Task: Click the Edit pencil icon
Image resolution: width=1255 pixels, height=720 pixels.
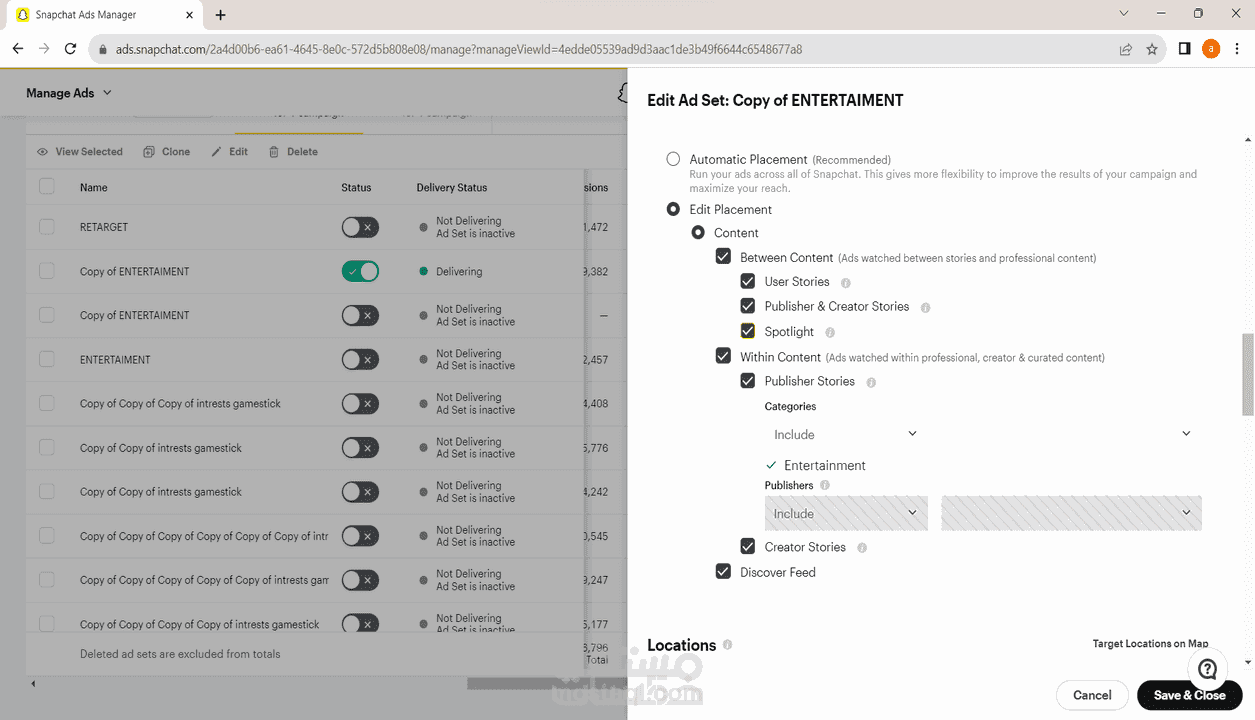Action: 217,152
